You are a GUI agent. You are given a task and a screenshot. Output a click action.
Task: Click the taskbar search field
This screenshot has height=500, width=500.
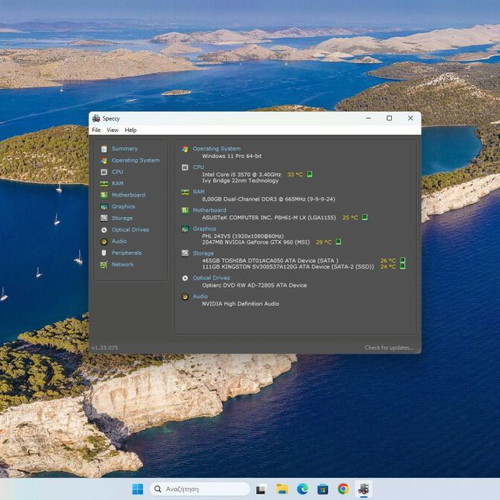tap(200, 489)
